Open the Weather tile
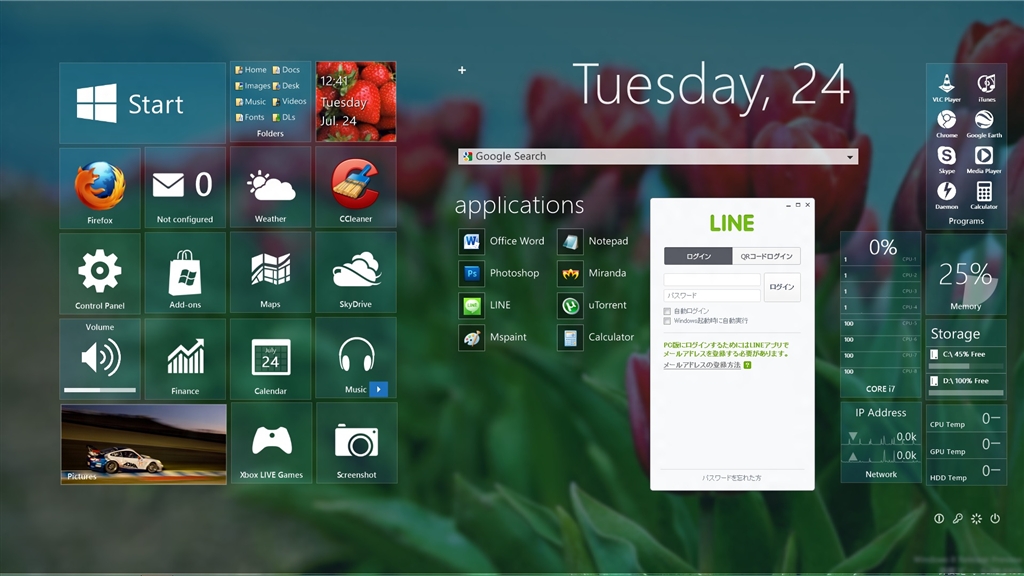The image size is (1024, 576). click(270, 188)
